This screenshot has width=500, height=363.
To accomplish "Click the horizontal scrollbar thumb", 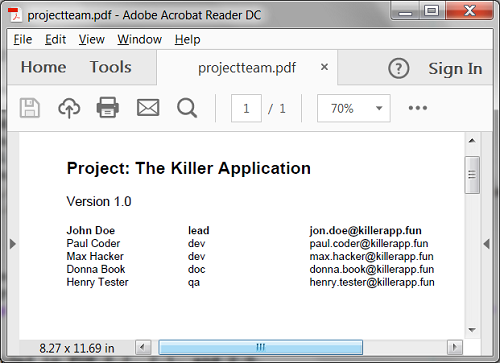I will coord(261,348).
